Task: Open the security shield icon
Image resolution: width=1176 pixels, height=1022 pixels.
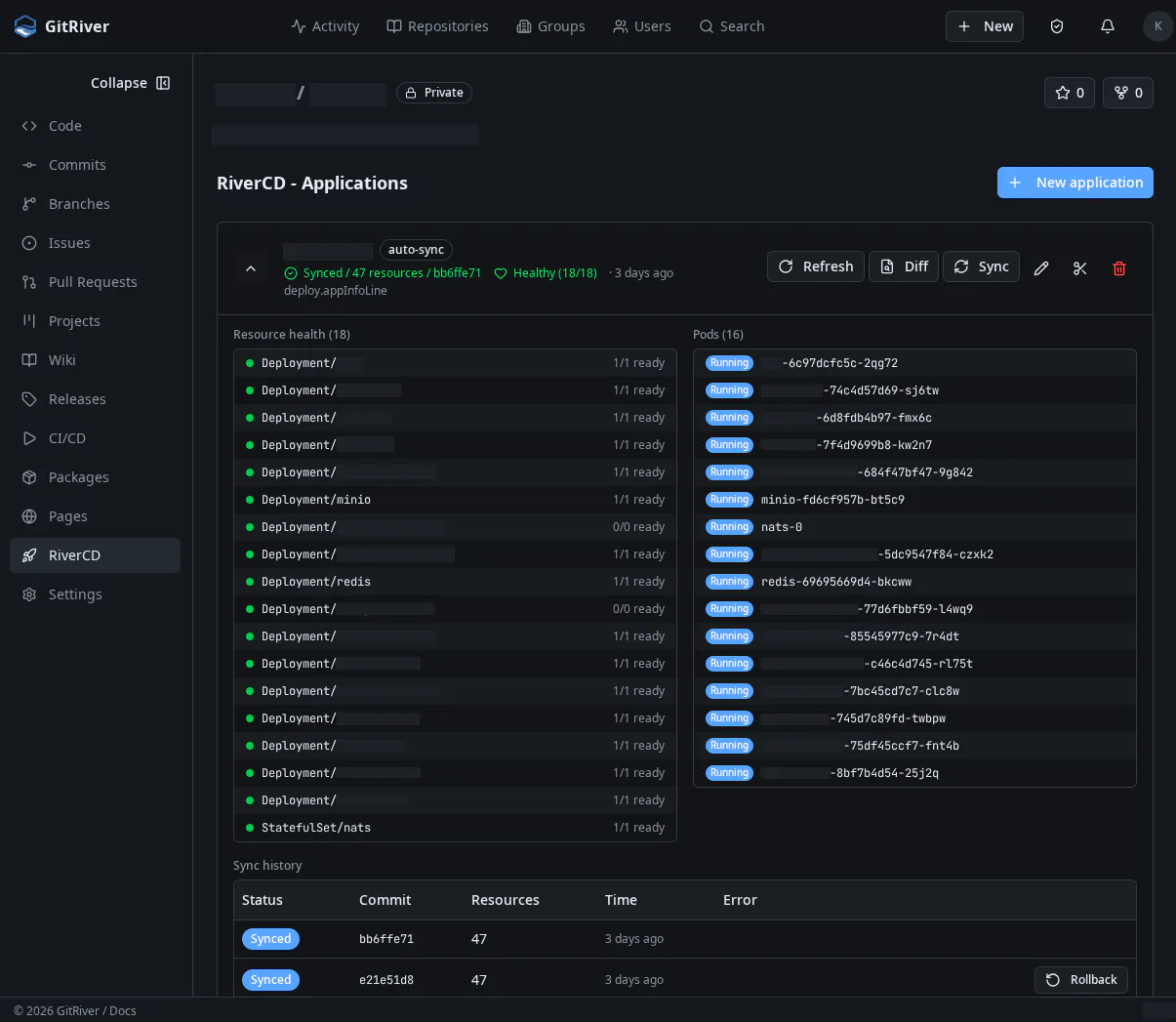Action: tap(1057, 26)
